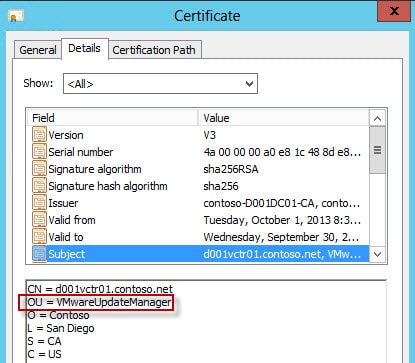The image size is (415, 363).
Task: Click the sha256RSA value
Action: click(231, 169)
